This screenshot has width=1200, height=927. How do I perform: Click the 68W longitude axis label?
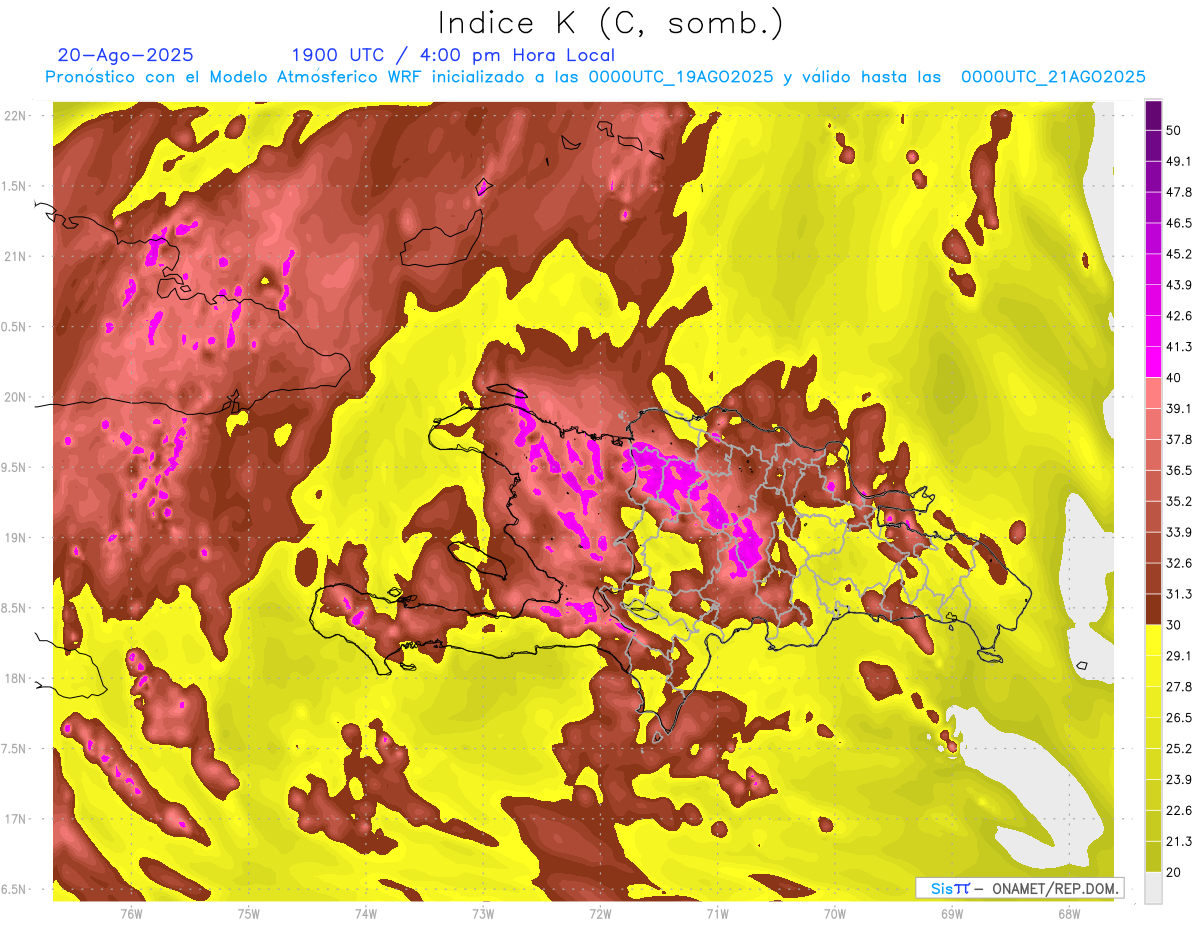[1068, 913]
